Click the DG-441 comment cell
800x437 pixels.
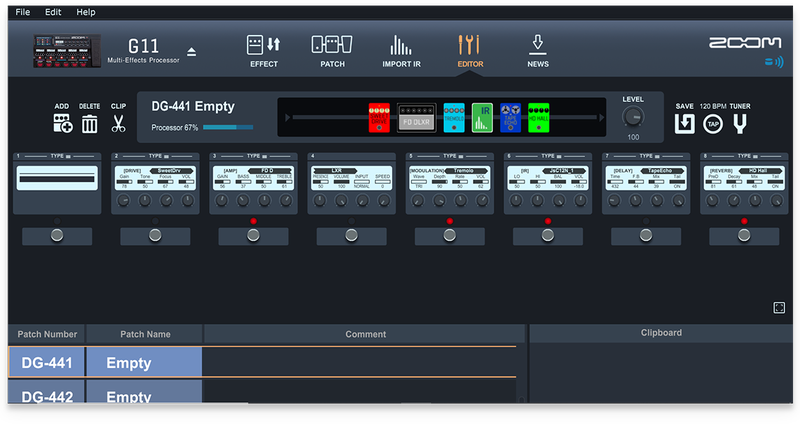359,363
